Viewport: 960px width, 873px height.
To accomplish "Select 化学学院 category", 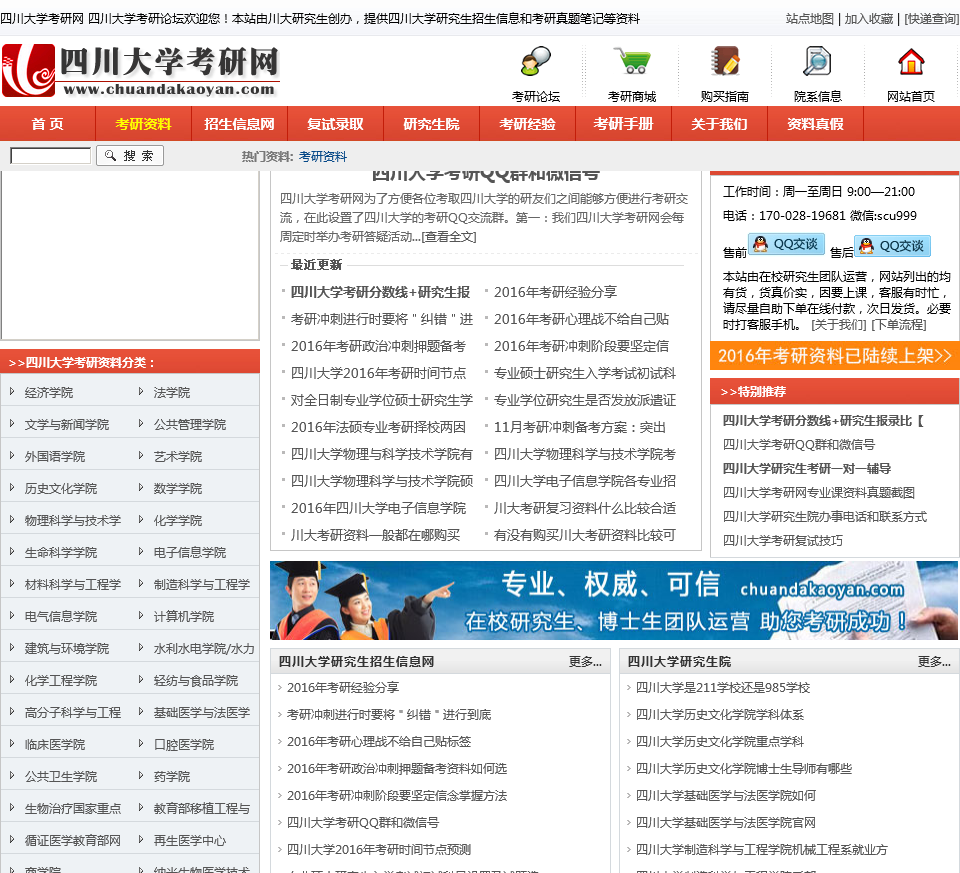I will coord(178,520).
